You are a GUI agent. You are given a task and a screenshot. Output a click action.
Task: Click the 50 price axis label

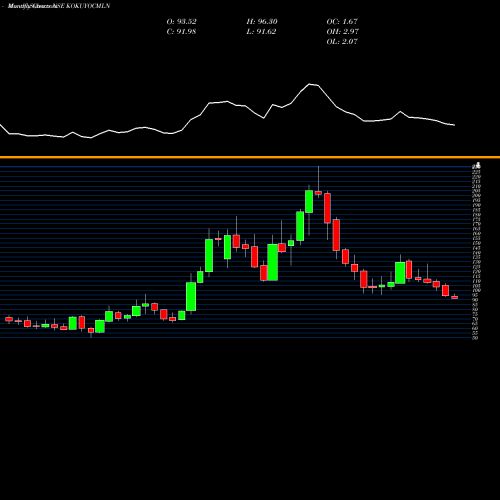[x=475, y=338]
